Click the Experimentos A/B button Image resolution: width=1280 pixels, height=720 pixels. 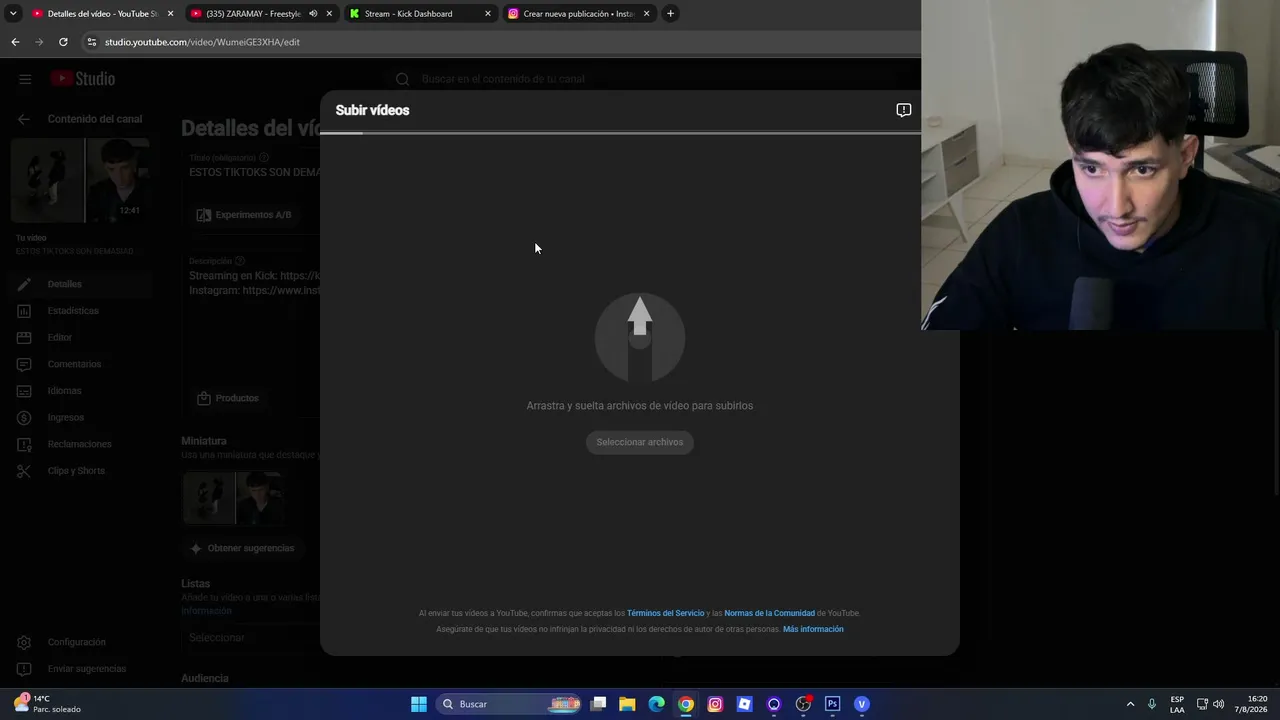tap(244, 215)
